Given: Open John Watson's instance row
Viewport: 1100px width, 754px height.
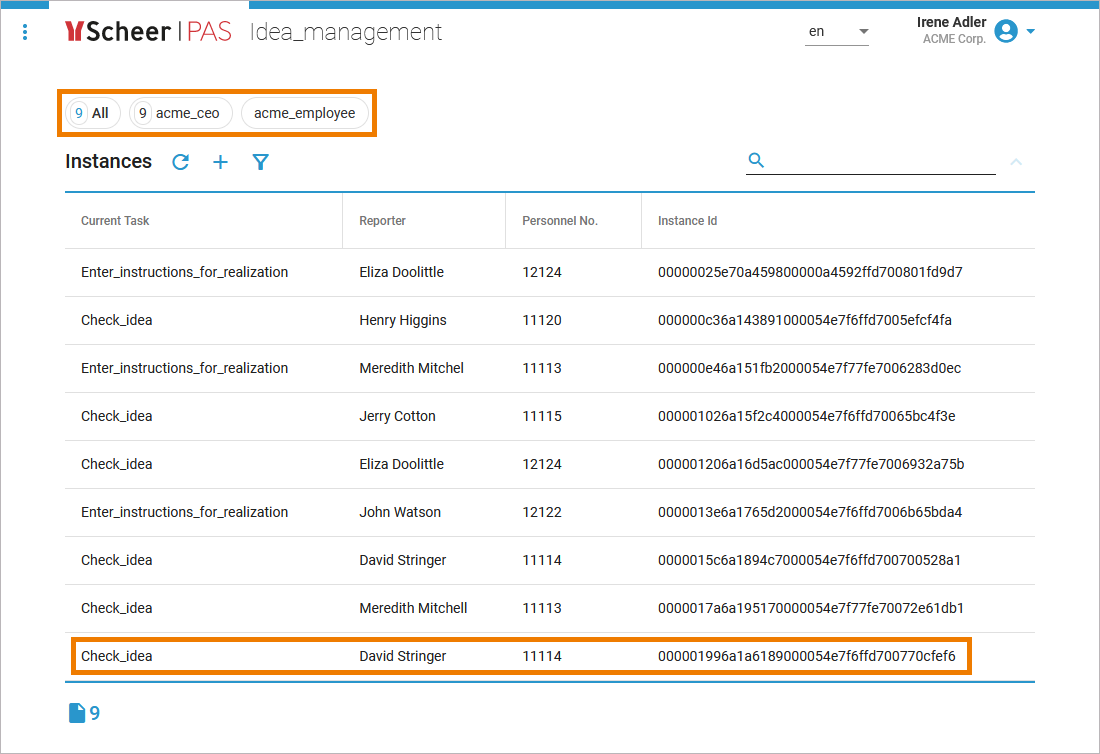Looking at the screenshot, I should 400,512.
